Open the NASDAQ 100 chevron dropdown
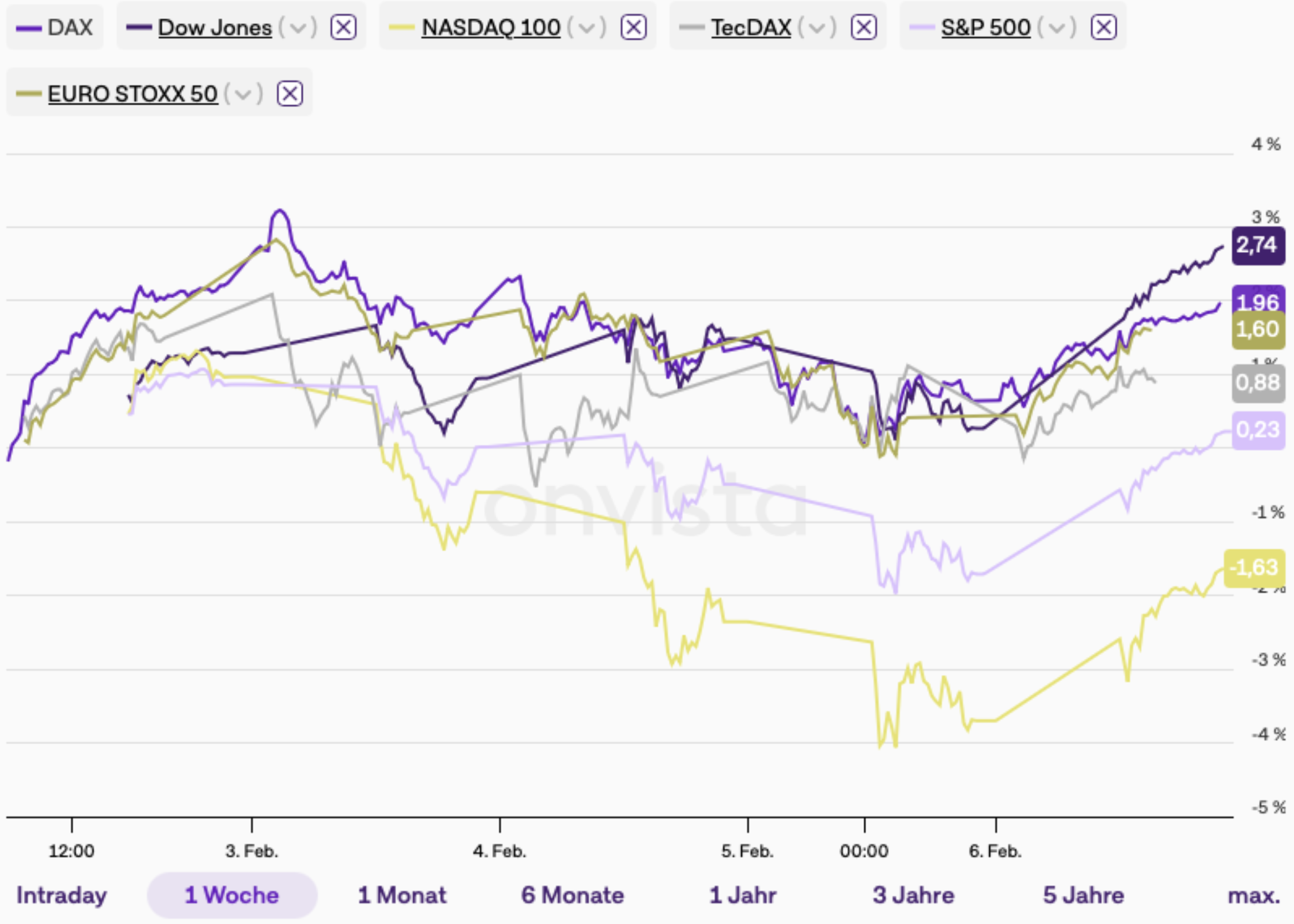Image resolution: width=1294 pixels, height=924 pixels. (587, 27)
